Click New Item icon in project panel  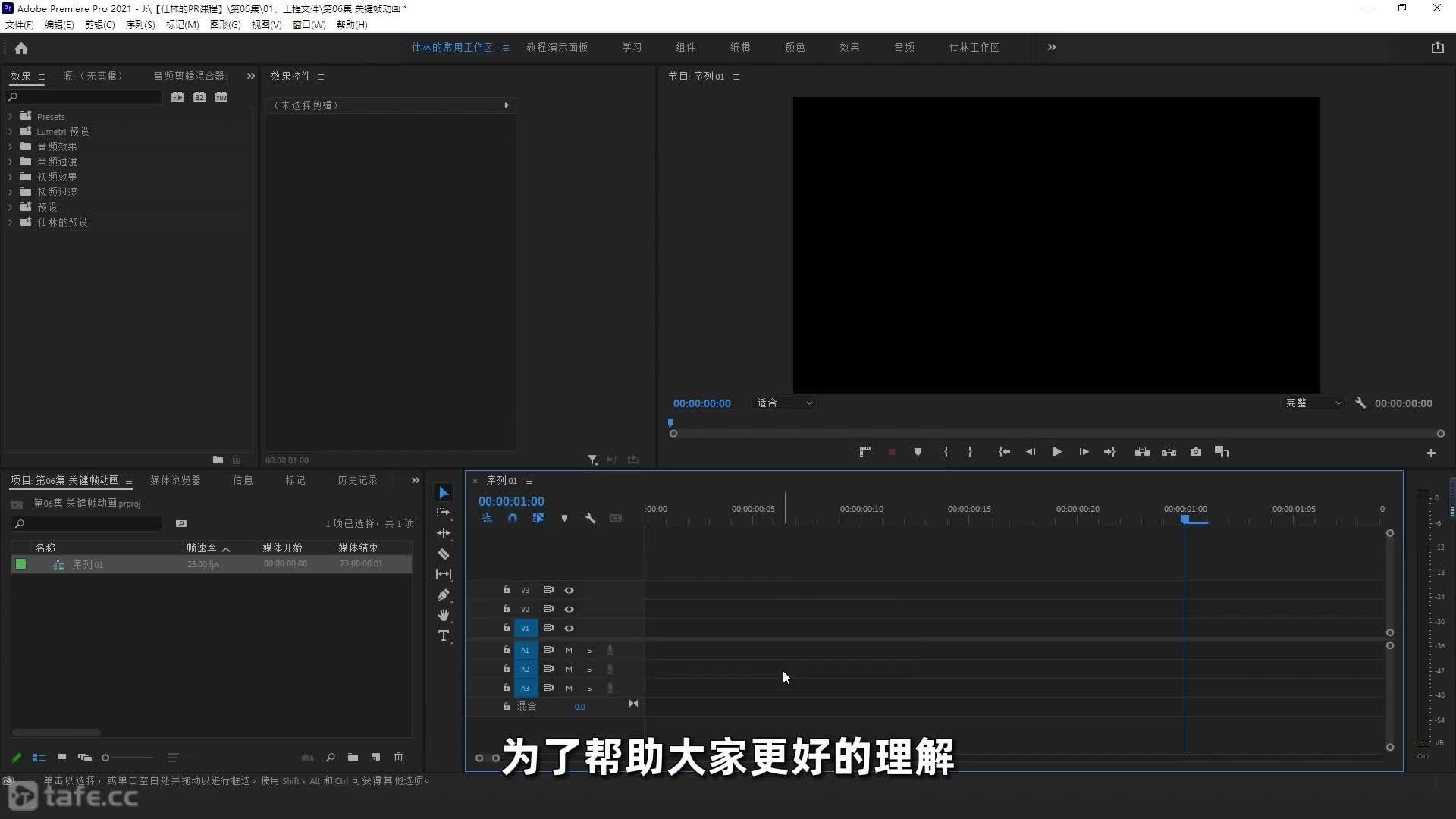point(376,758)
